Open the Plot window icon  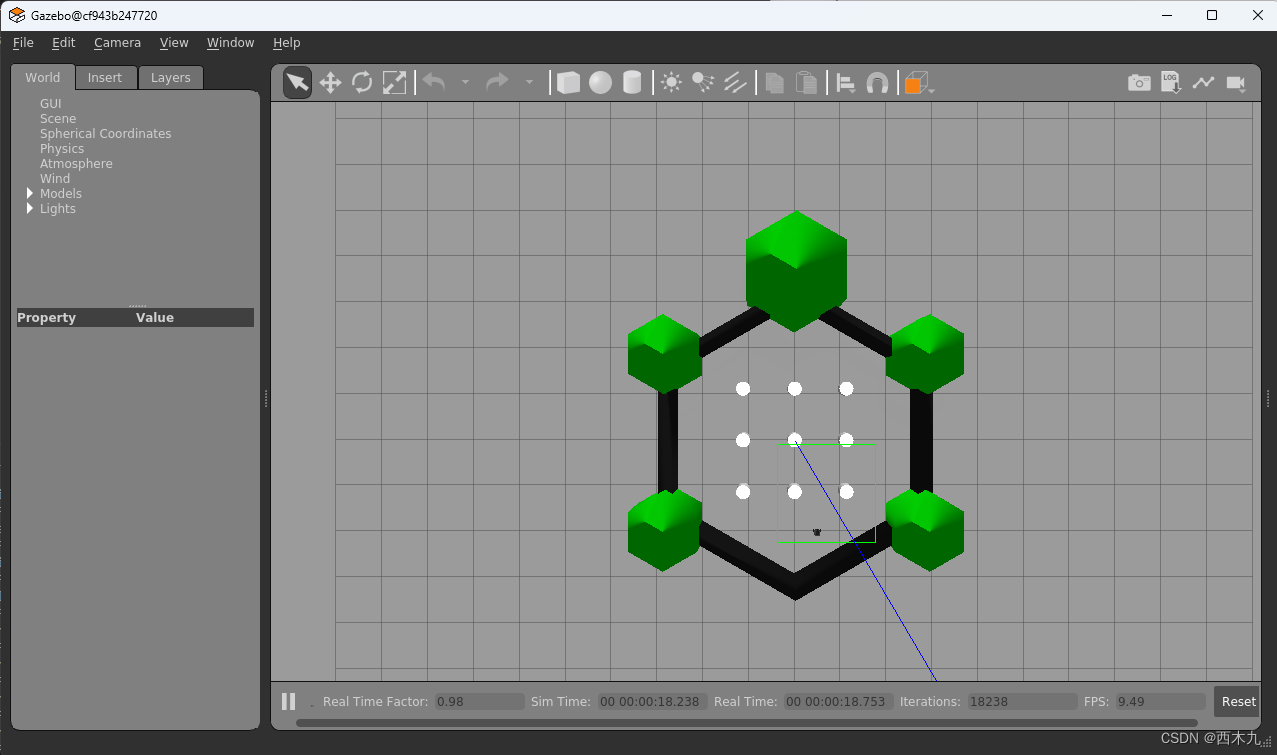click(x=1203, y=83)
